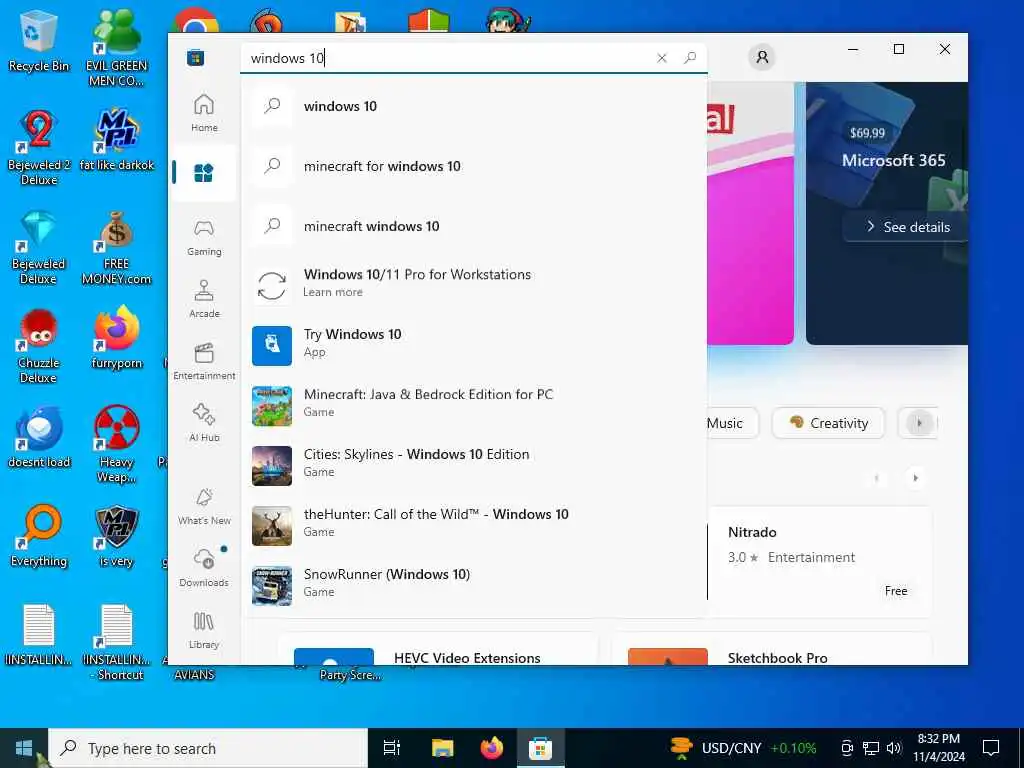Open Cities: Skylines Windows 10 Edition
This screenshot has height=768, width=1024.
coord(475,464)
